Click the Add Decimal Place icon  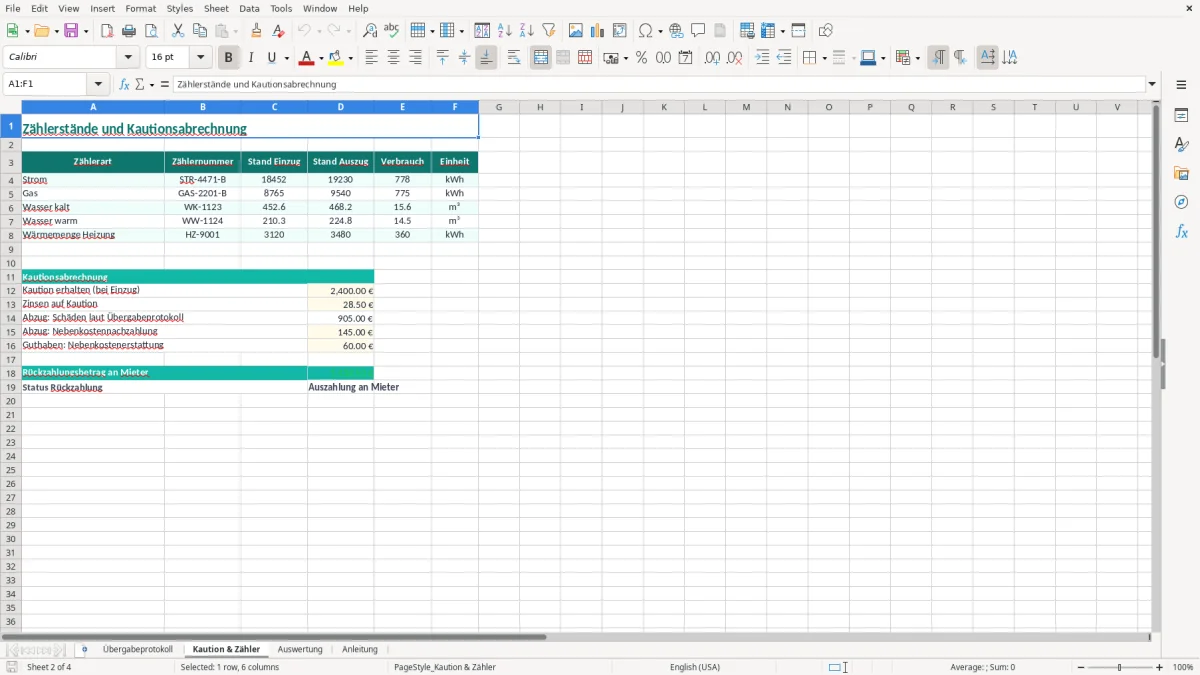tap(712, 58)
